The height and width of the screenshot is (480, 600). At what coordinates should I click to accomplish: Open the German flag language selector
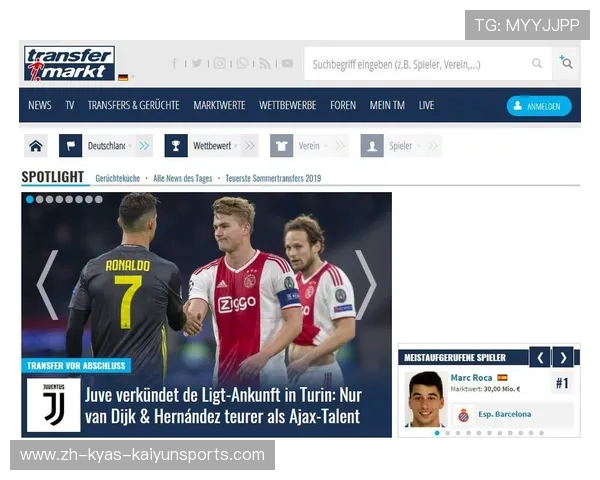click(123, 77)
